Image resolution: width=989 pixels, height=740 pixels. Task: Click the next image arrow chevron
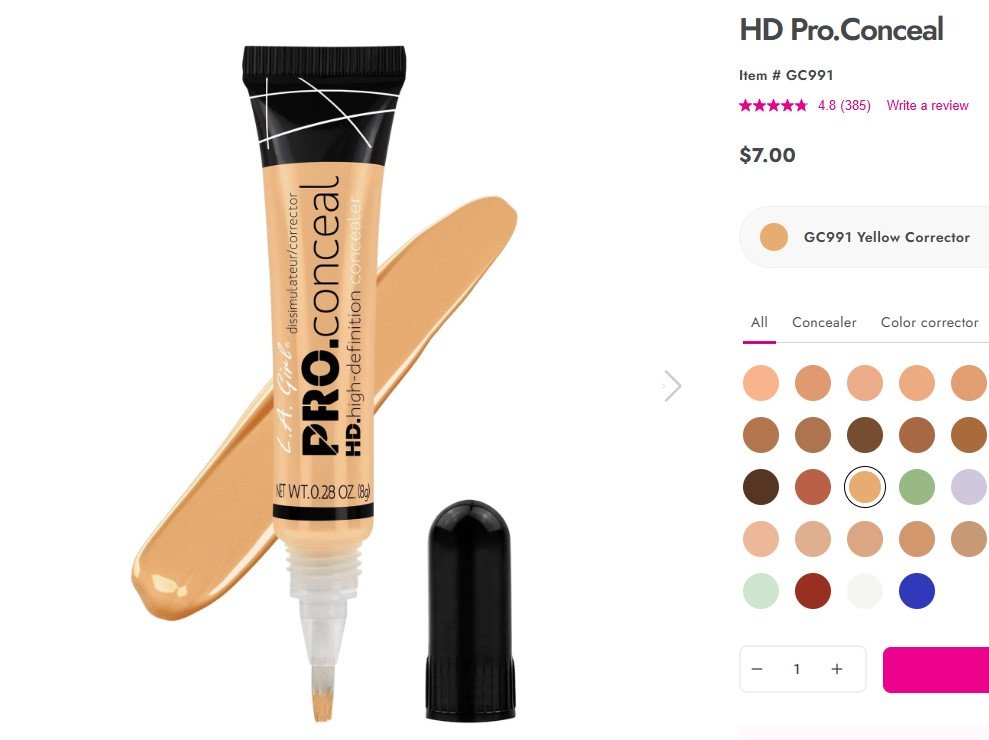[672, 385]
